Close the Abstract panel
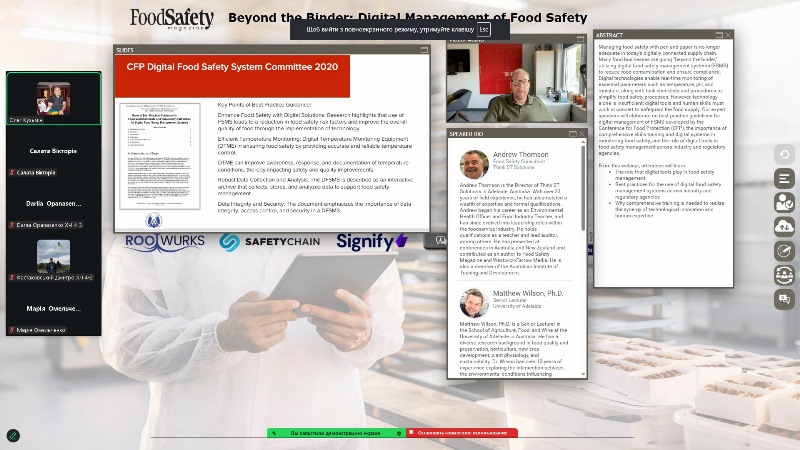The image size is (800, 450). [728, 35]
